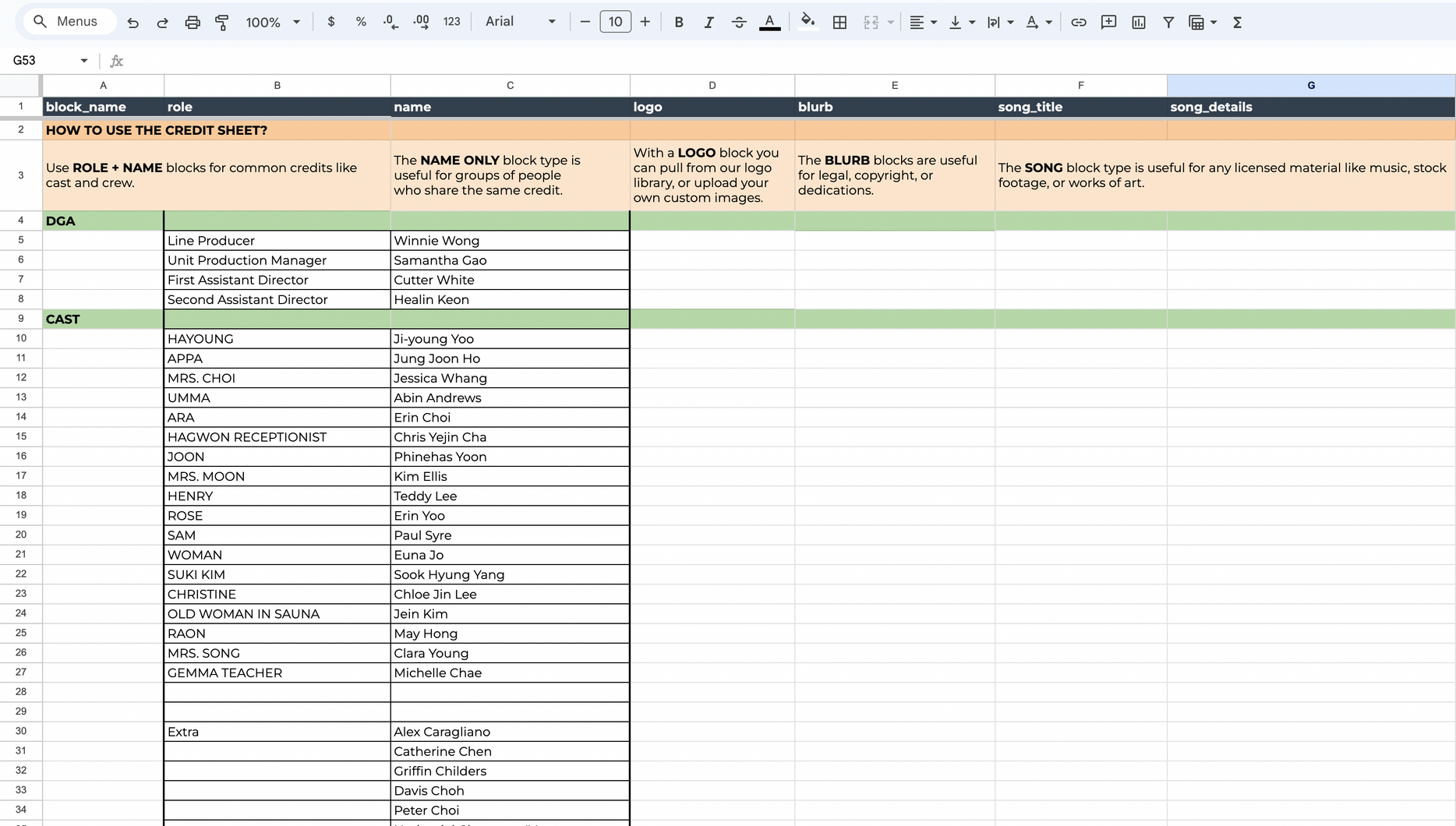Increase font size with plus button

pos(645,22)
